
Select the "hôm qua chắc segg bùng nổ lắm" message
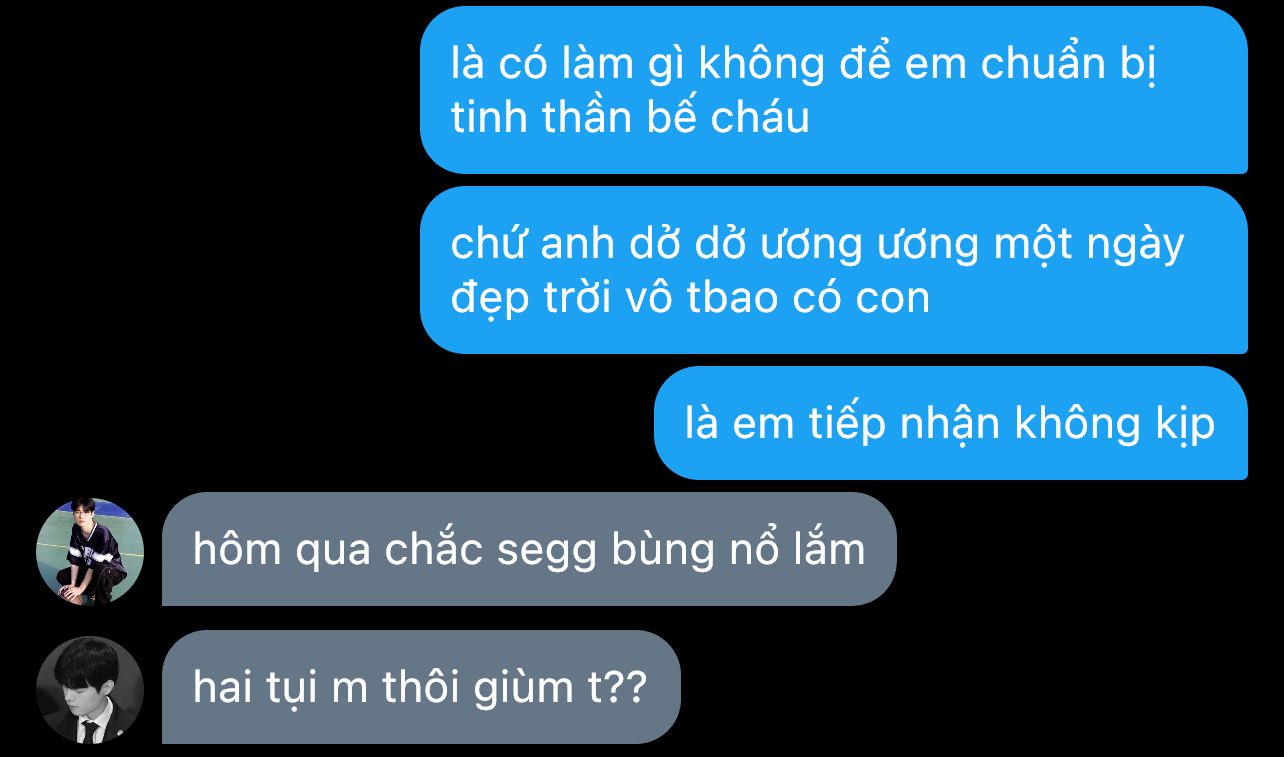coord(529,549)
